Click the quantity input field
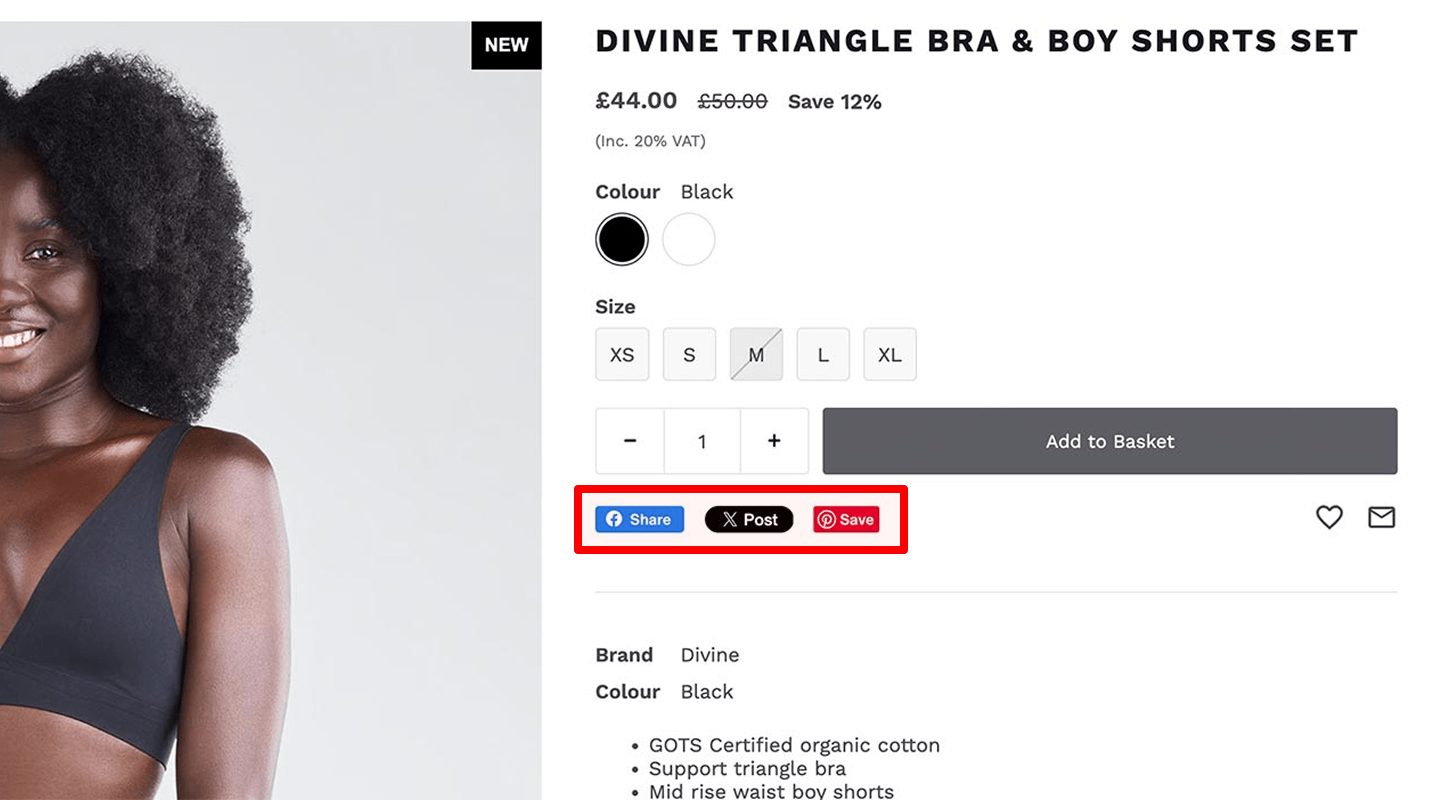Image resolution: width=1440 pixels, height=800 pixels. point(702,441)
